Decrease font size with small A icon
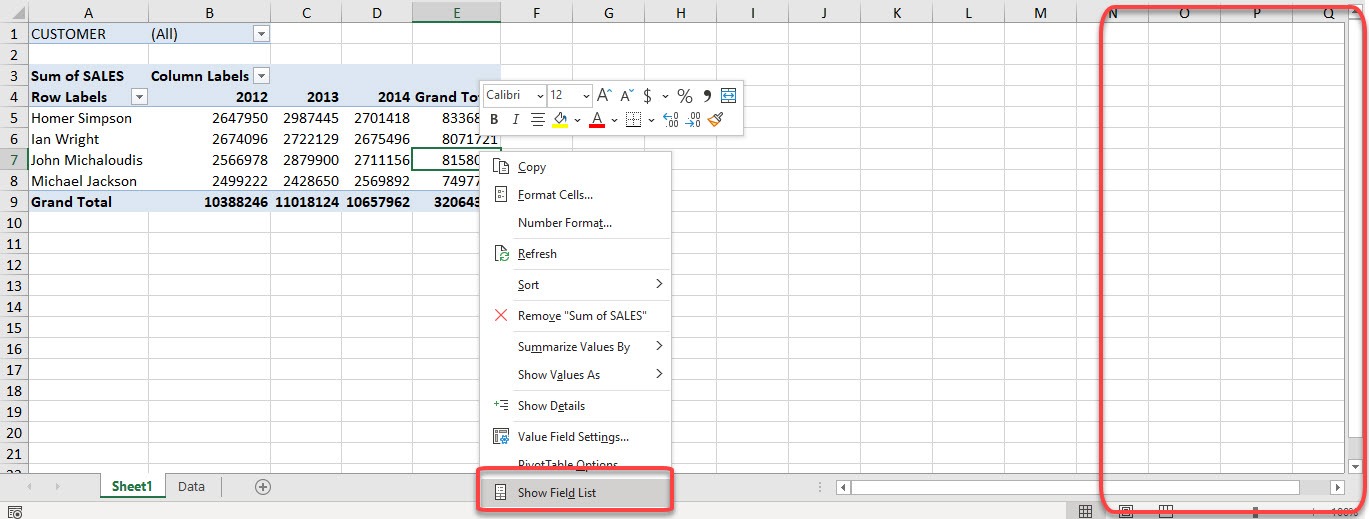1369x519 pixels. point(626,96)
